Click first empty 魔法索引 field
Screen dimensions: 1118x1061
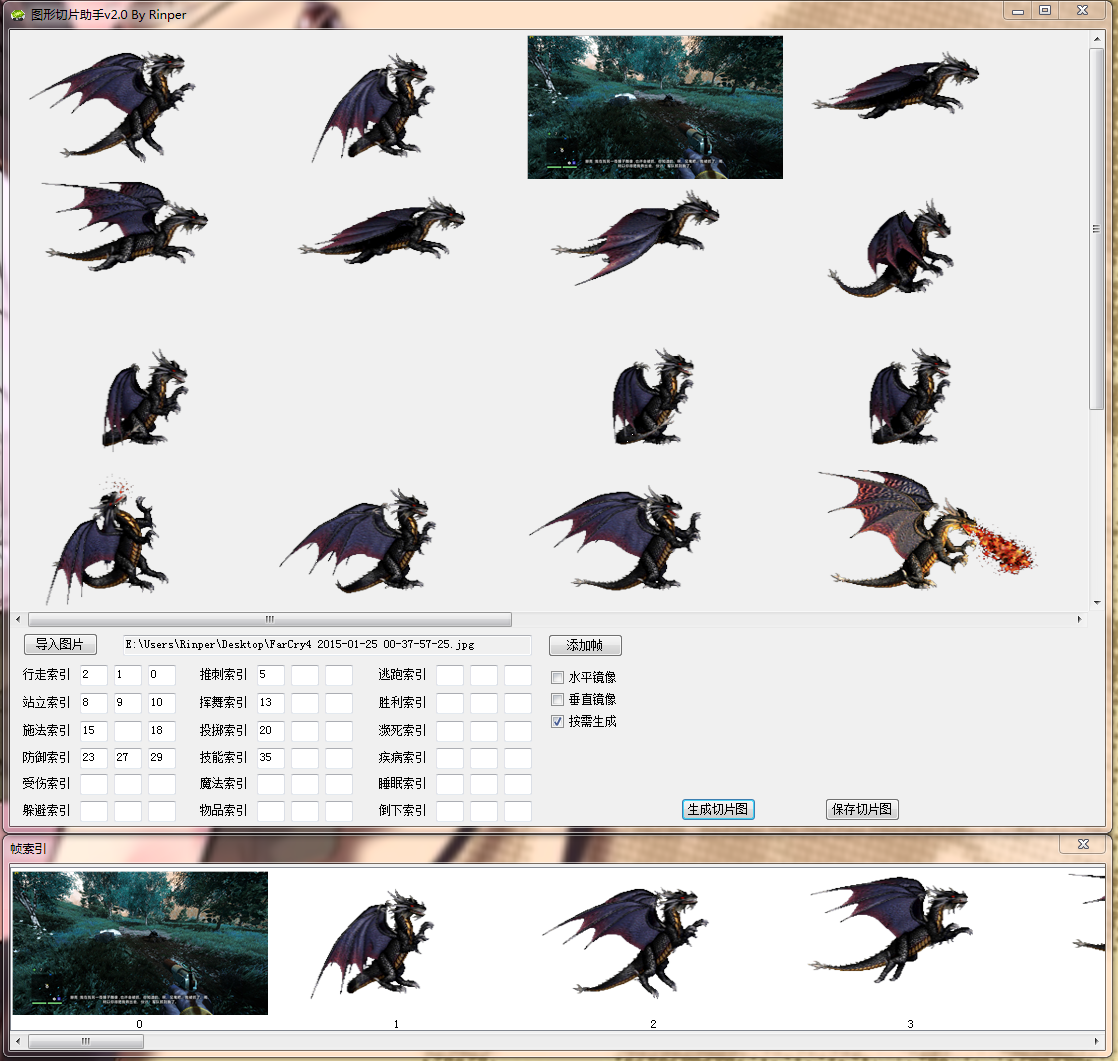[270, 784]
